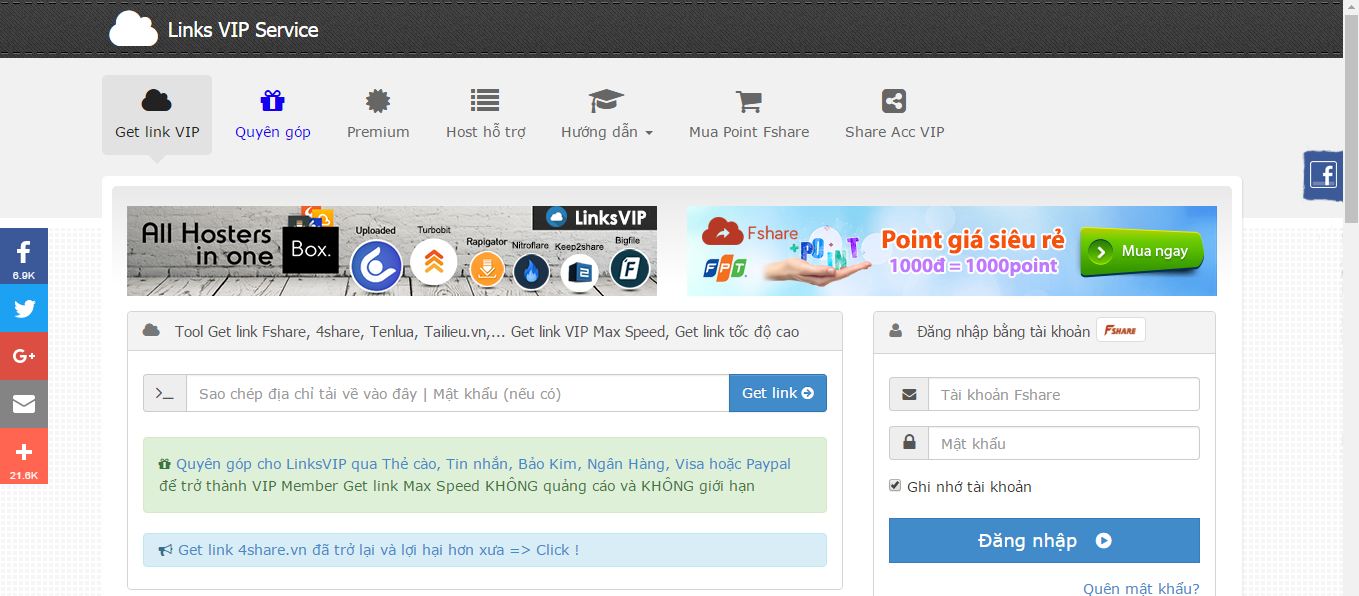Share on Google Plus via left sidebar
1359x596 pixels.
pyautogui.click(x=24, y=356)
